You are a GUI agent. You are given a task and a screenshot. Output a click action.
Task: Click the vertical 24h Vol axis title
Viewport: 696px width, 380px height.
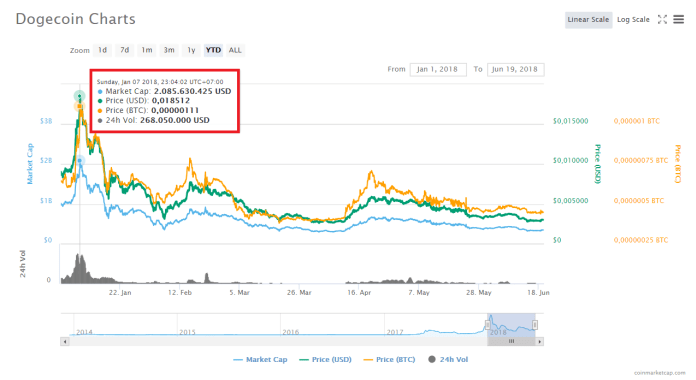click(23, 264)
